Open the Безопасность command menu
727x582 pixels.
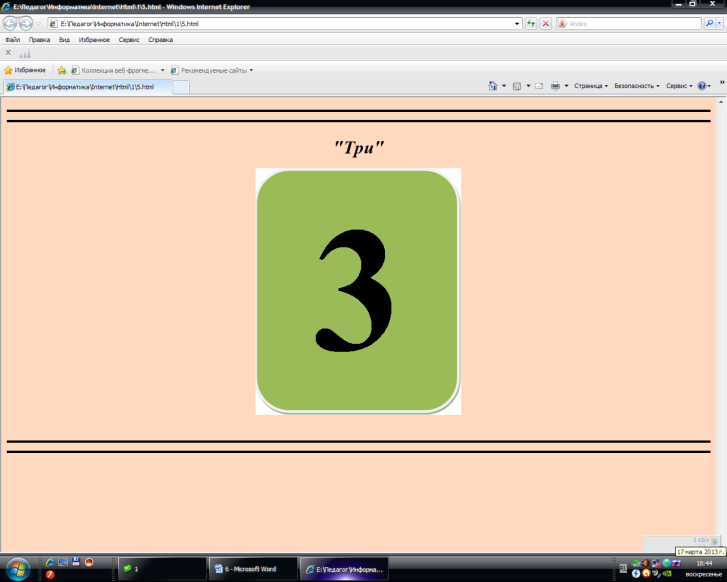click(637, 86)
